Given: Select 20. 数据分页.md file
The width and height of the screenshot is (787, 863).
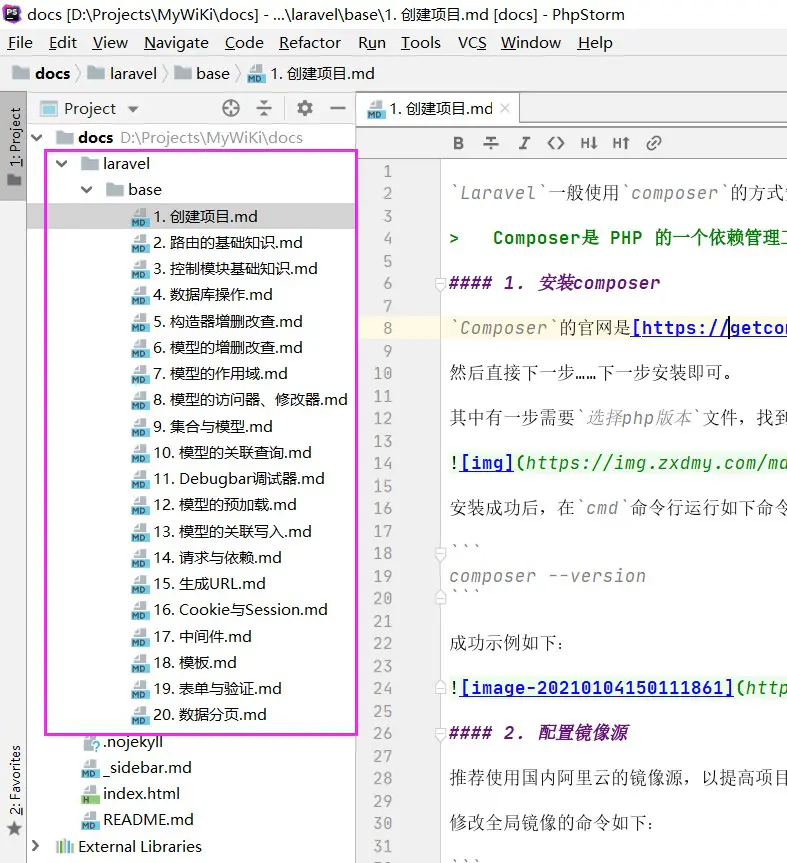Looking at the screenshot, I should pos(199,715).
